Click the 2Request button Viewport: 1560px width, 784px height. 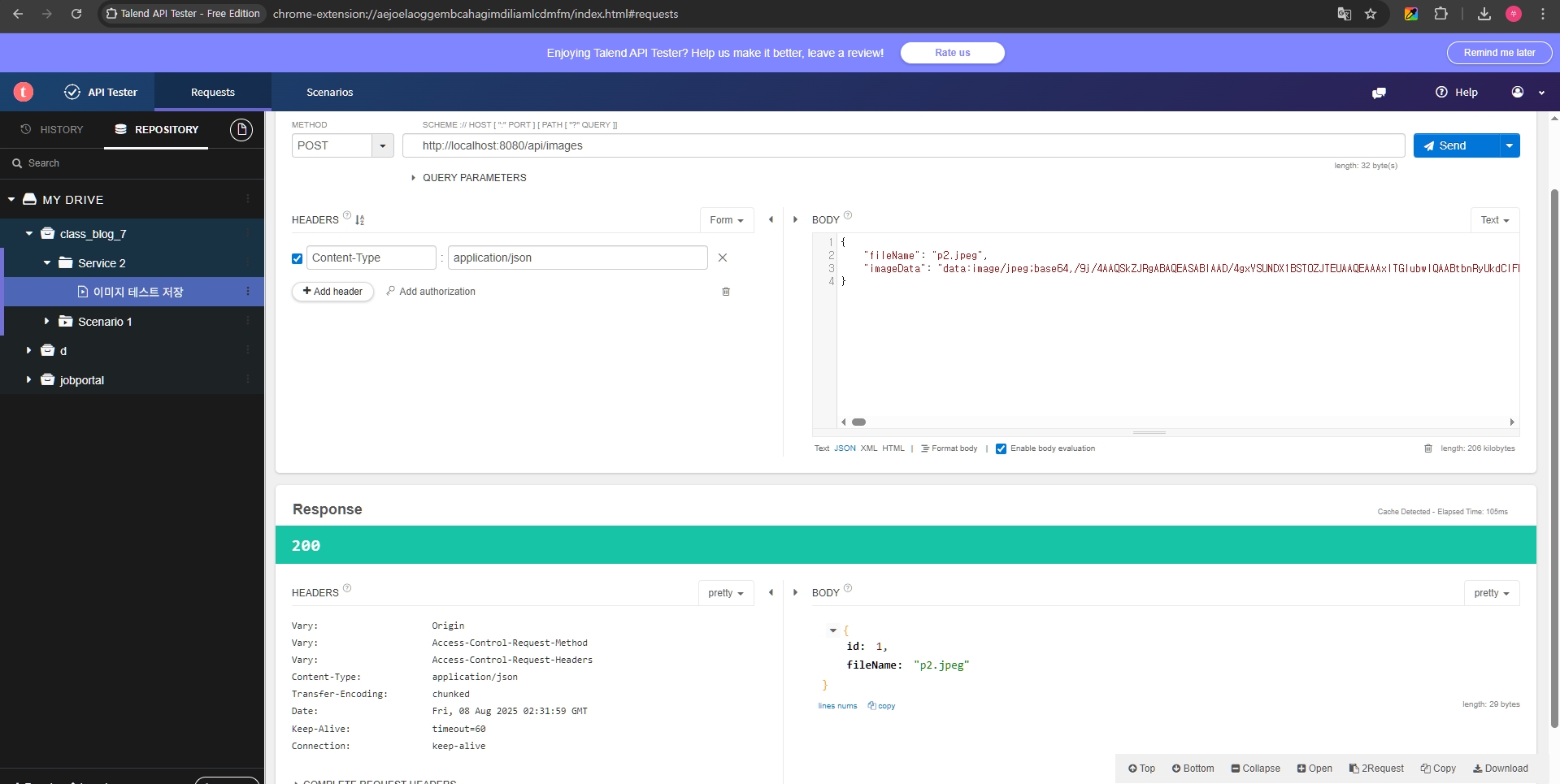pos(1376,769)
